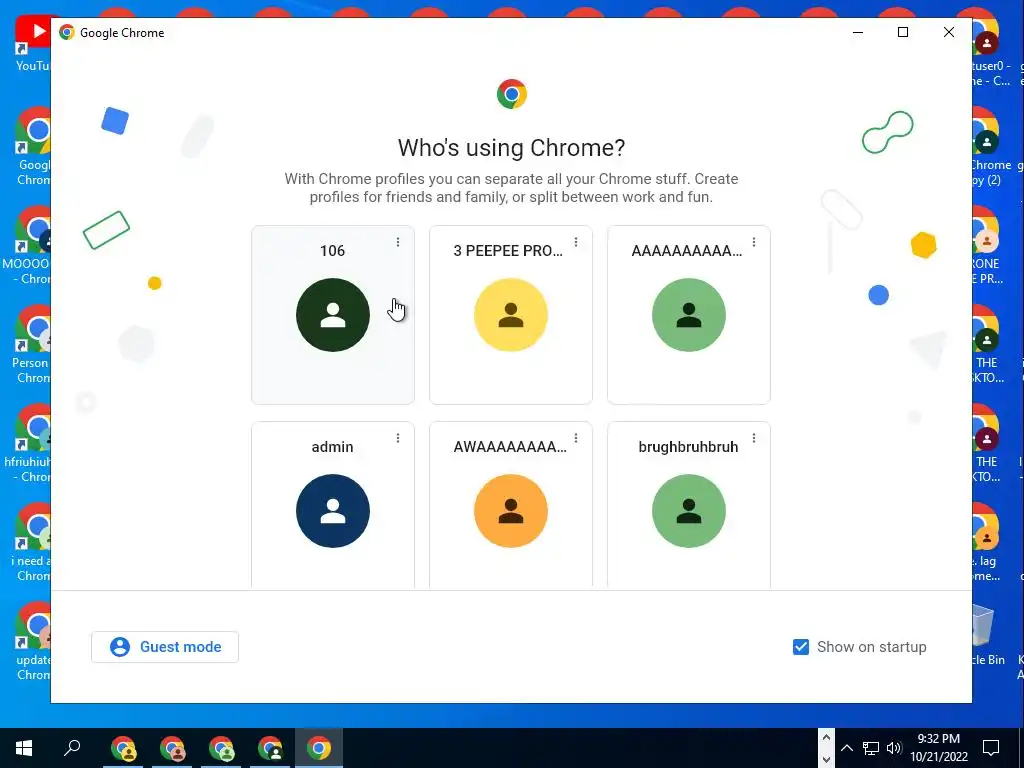
Task: Click taskbar overflow up arrow
Action: coord(826,738)
